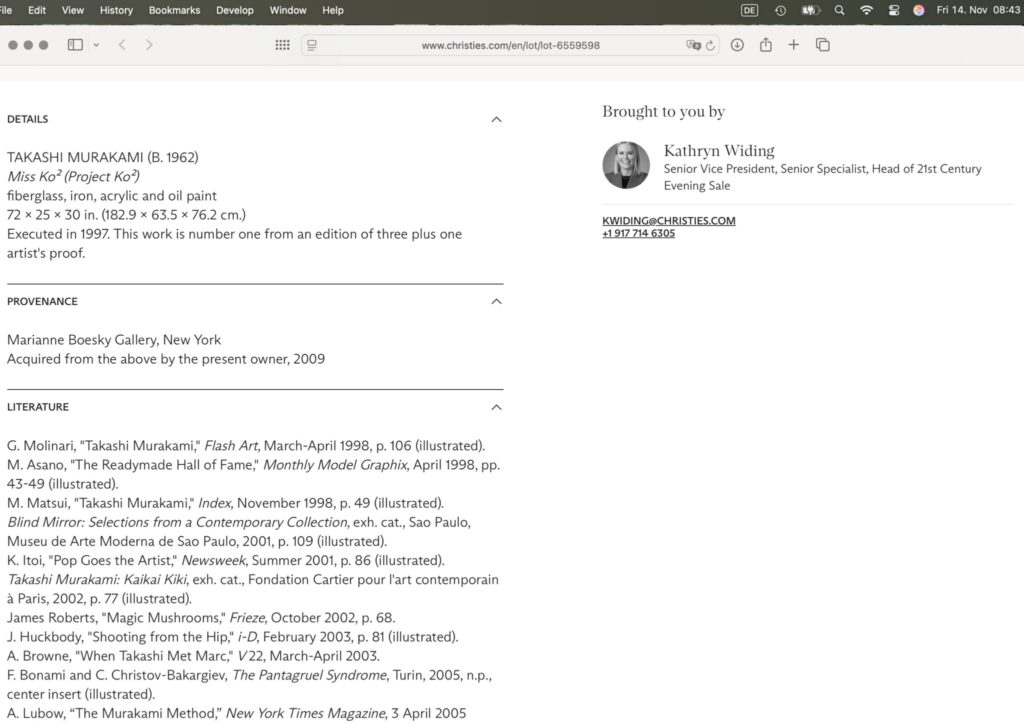This screenshot has width=1024, height=724.
Task: Open the tab group dropdown arrow
Action: pos(96,45)
